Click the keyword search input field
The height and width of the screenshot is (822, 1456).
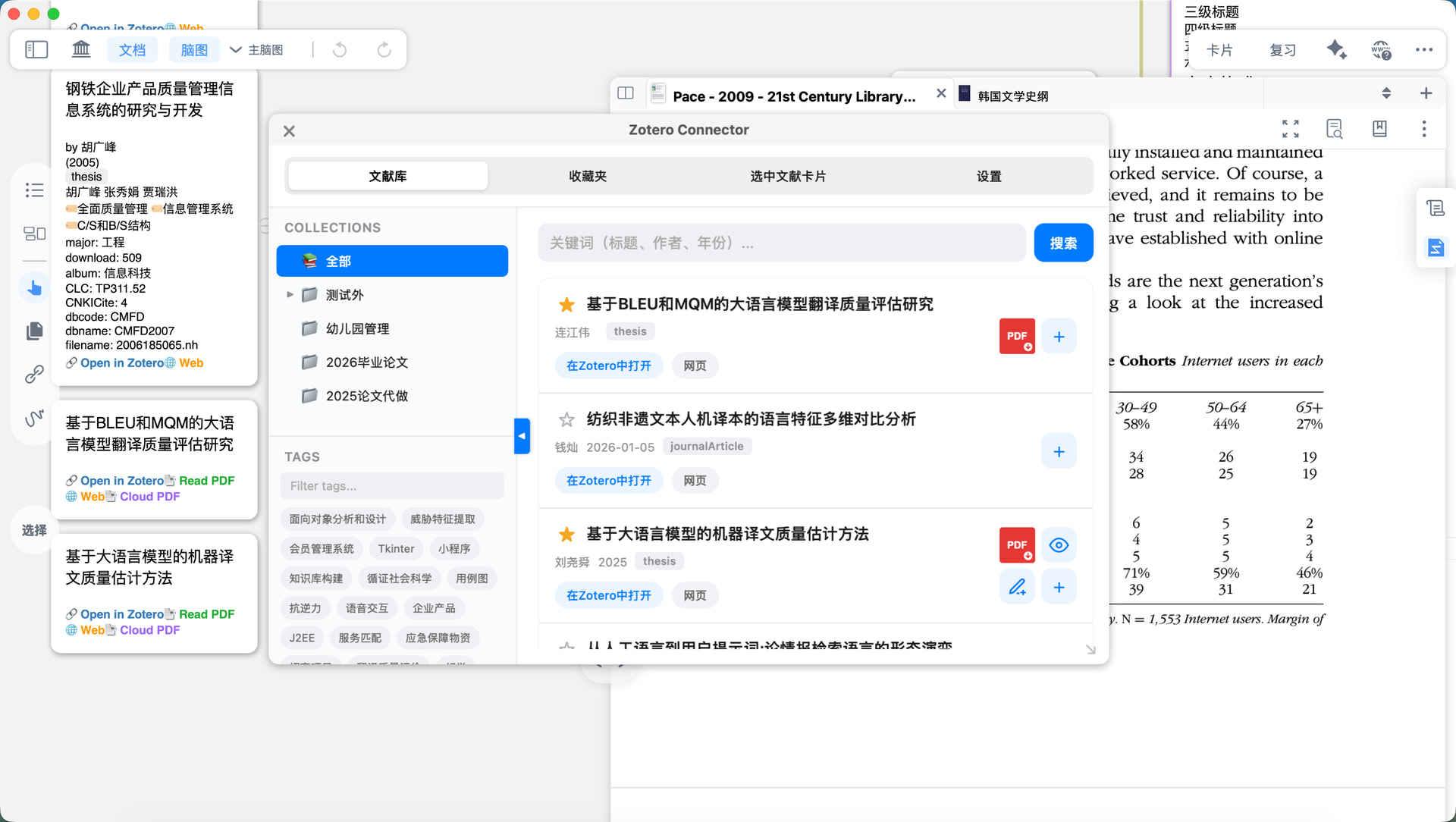781,243
